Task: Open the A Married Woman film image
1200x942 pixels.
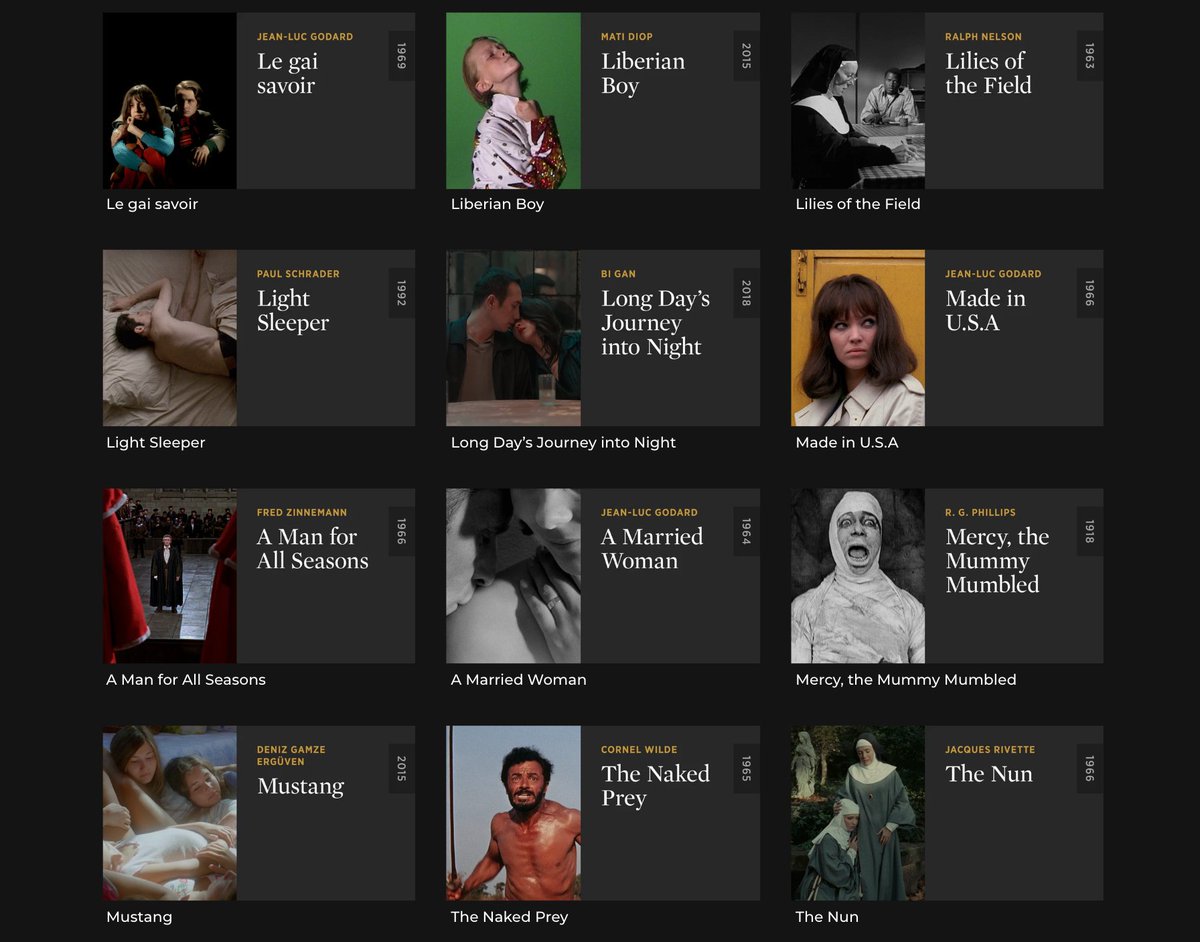Action: 513,576
